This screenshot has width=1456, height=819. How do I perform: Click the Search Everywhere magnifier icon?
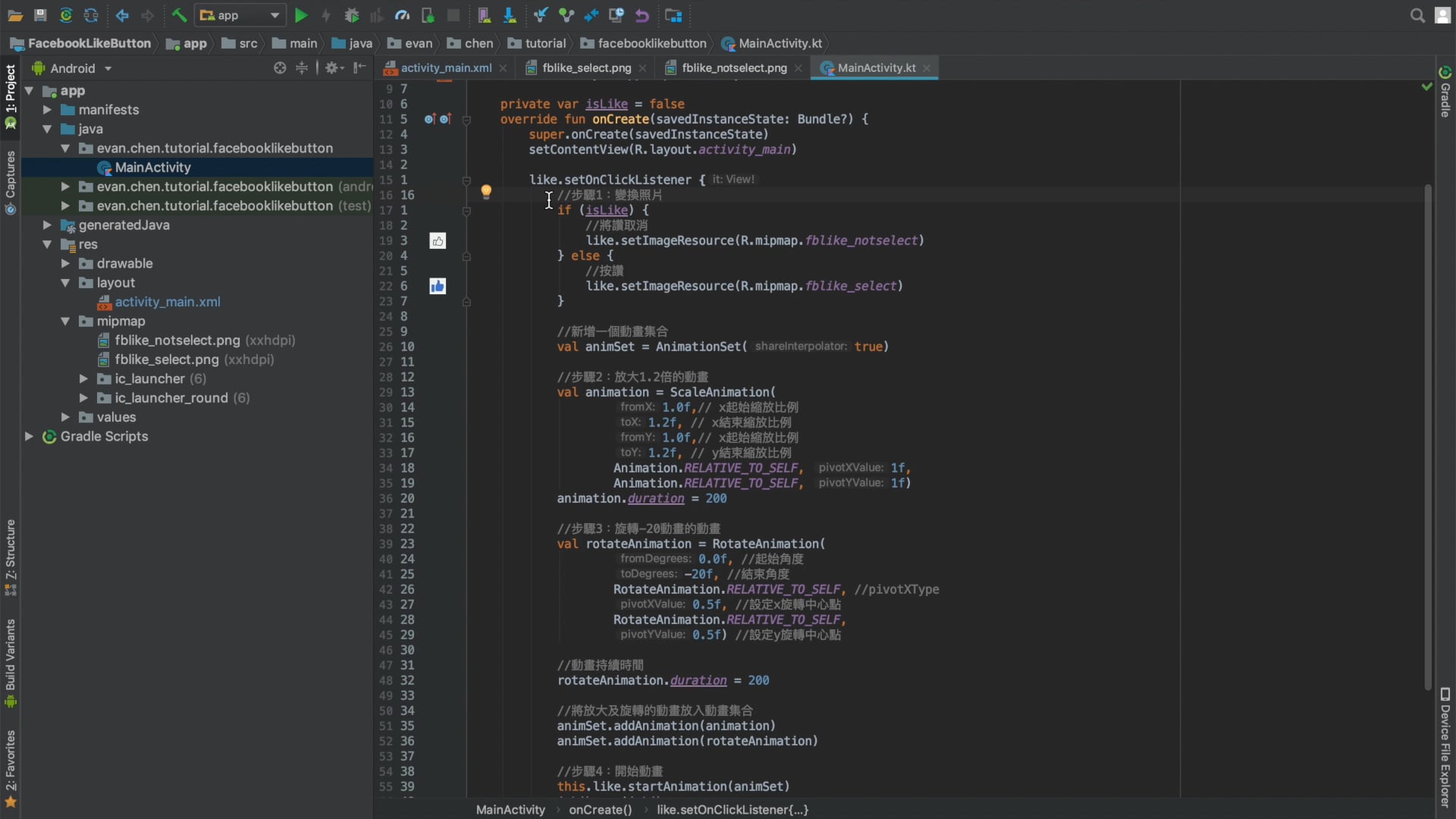pyautogui.click(x=1417, y=15)
